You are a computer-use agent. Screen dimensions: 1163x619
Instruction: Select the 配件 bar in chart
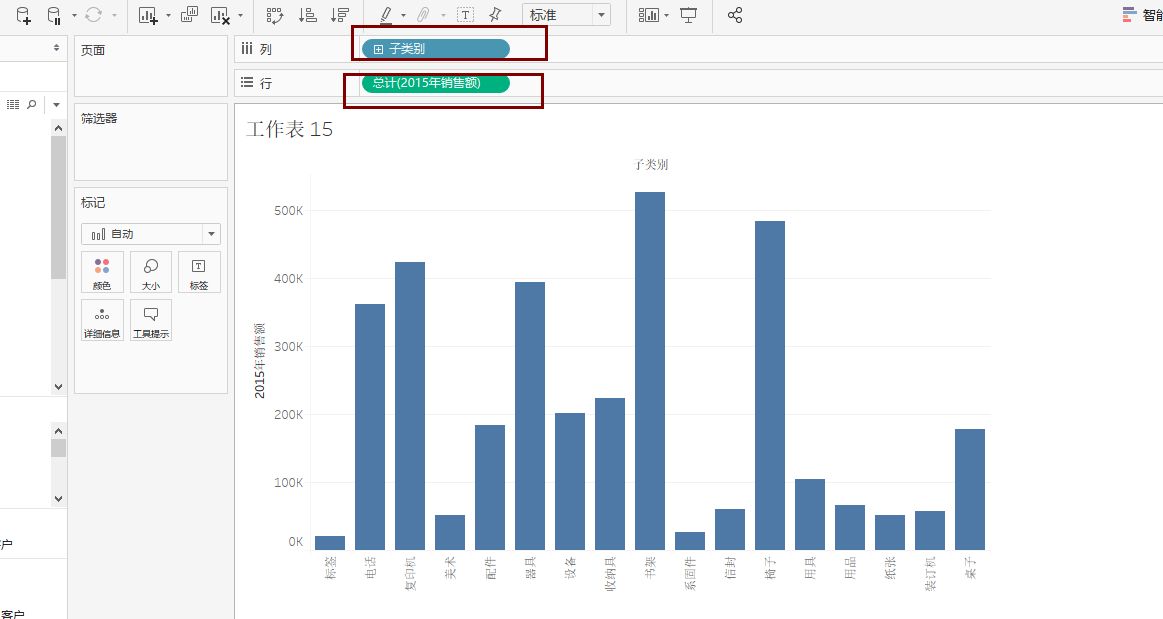pyautogui.click(x=490, y=487)
